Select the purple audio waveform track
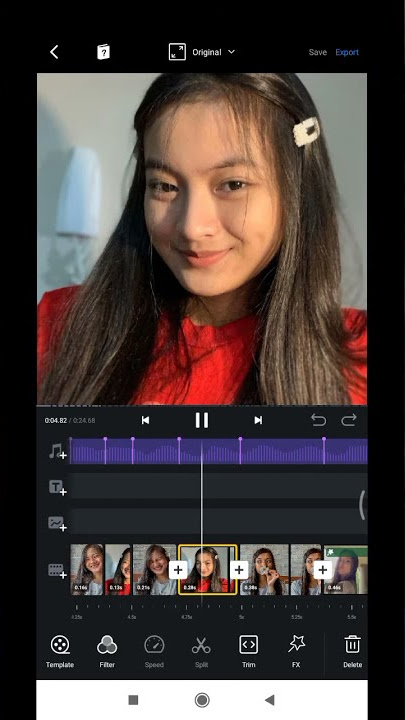 pyautogui.click(x=219, y=451)
